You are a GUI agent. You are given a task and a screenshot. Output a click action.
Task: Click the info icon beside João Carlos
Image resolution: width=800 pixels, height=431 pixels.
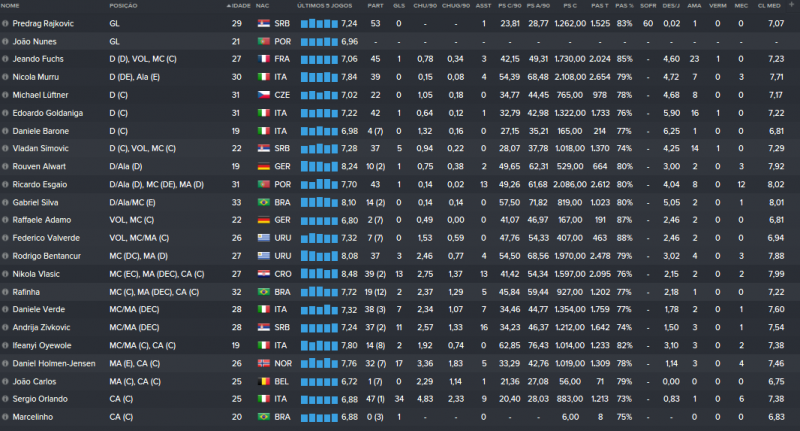tap(6, 381)
